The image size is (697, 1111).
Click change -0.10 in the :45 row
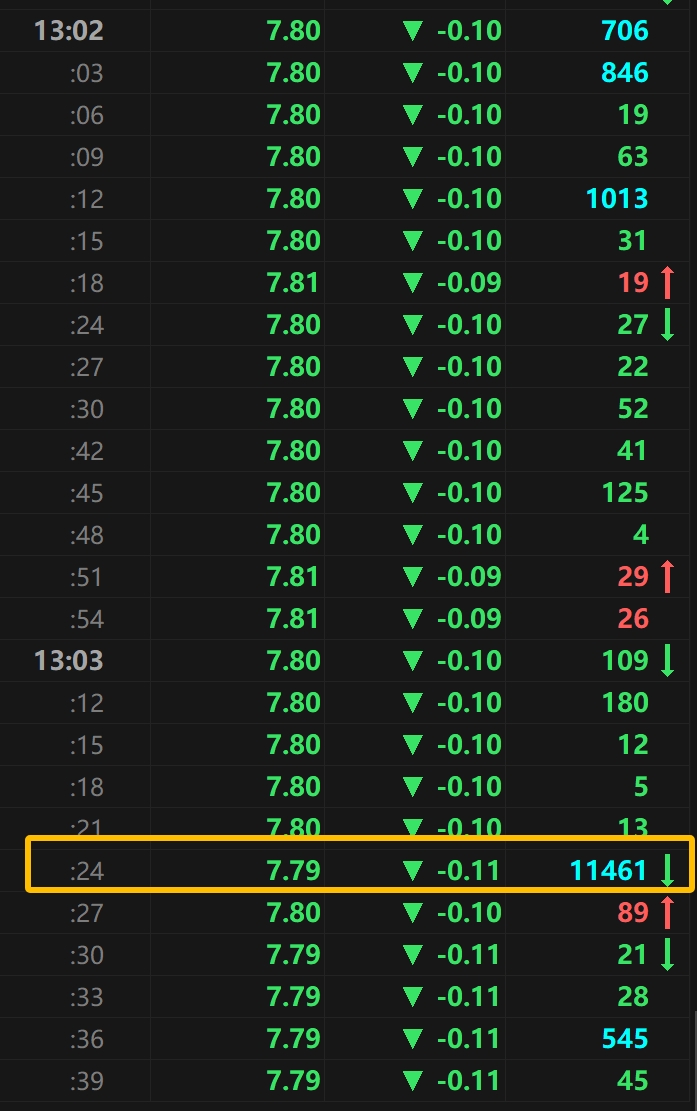coord(469,492)
